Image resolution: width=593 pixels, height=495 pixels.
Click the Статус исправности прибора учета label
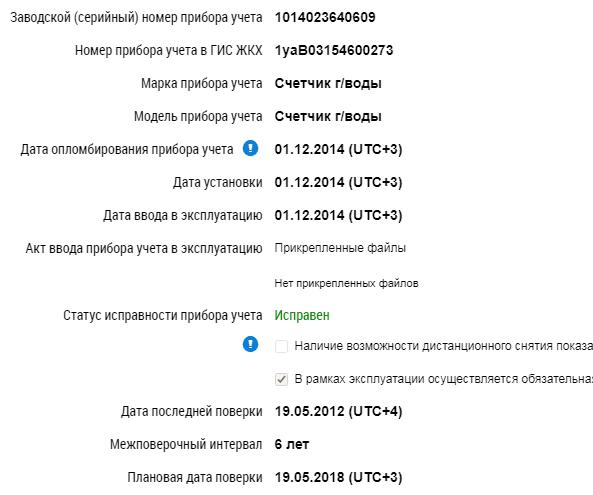163,315
